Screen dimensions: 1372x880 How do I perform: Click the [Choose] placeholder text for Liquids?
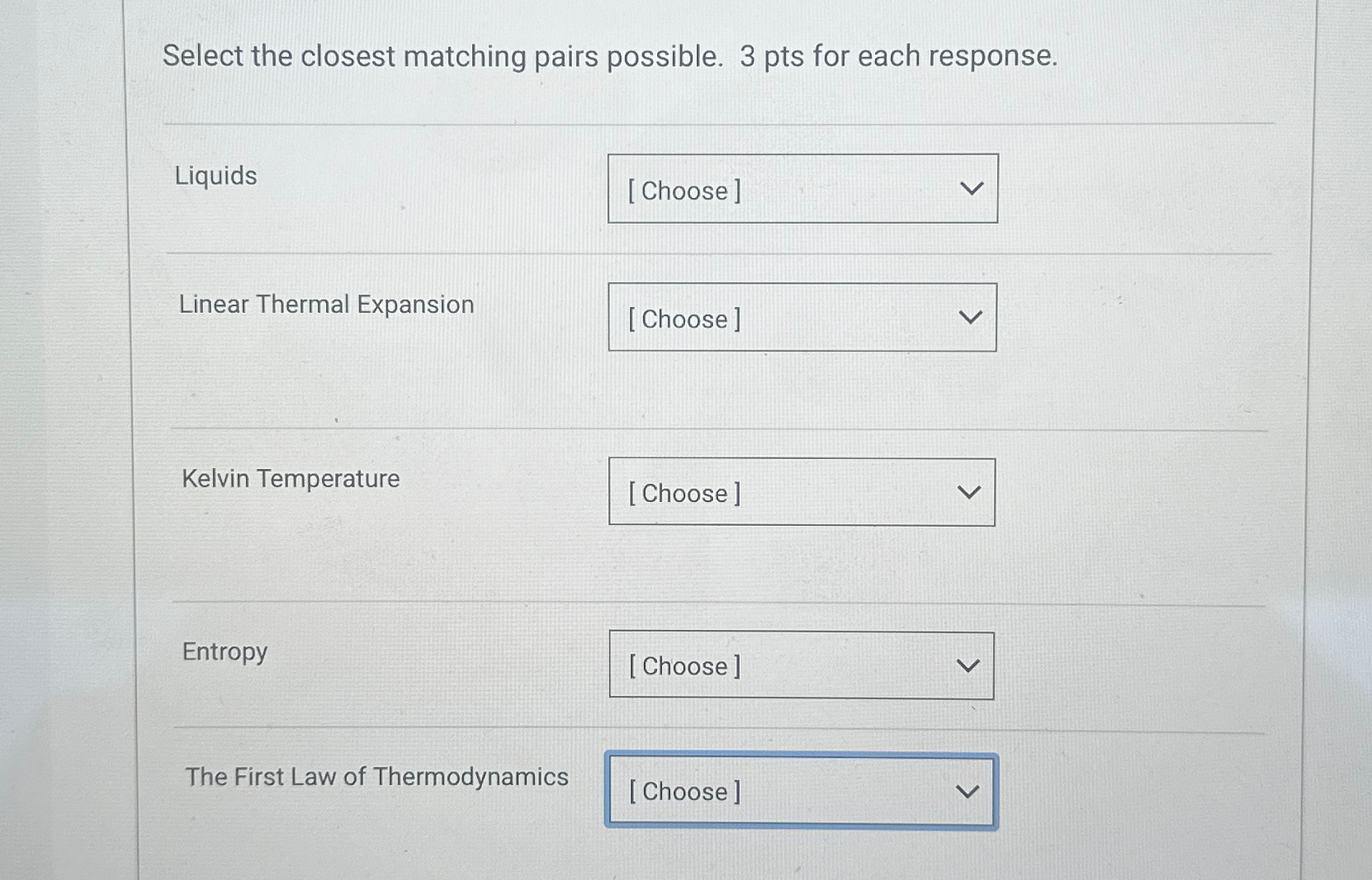click(x=682, y=192)
